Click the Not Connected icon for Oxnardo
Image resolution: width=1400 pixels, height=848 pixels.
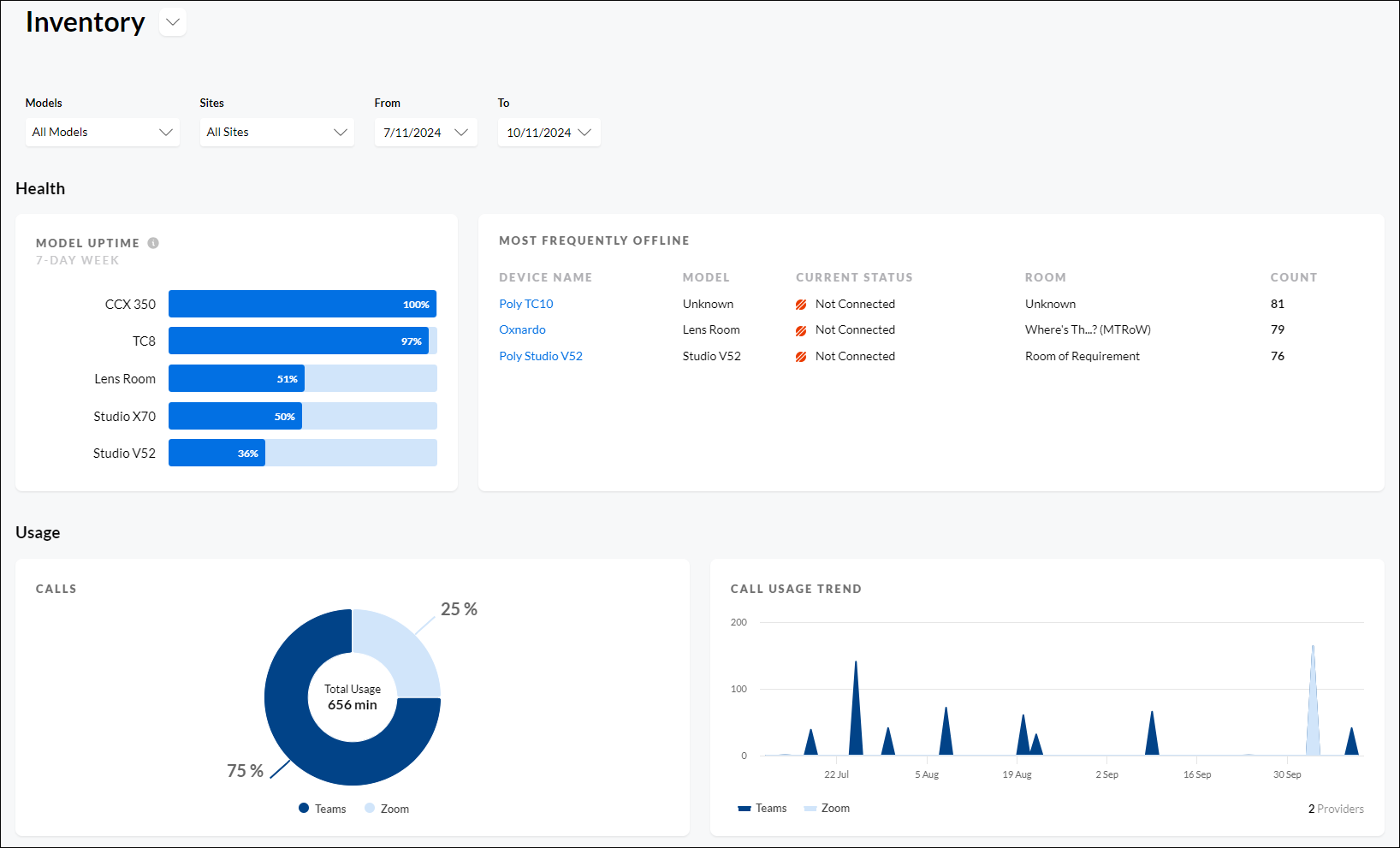(801, 329)
